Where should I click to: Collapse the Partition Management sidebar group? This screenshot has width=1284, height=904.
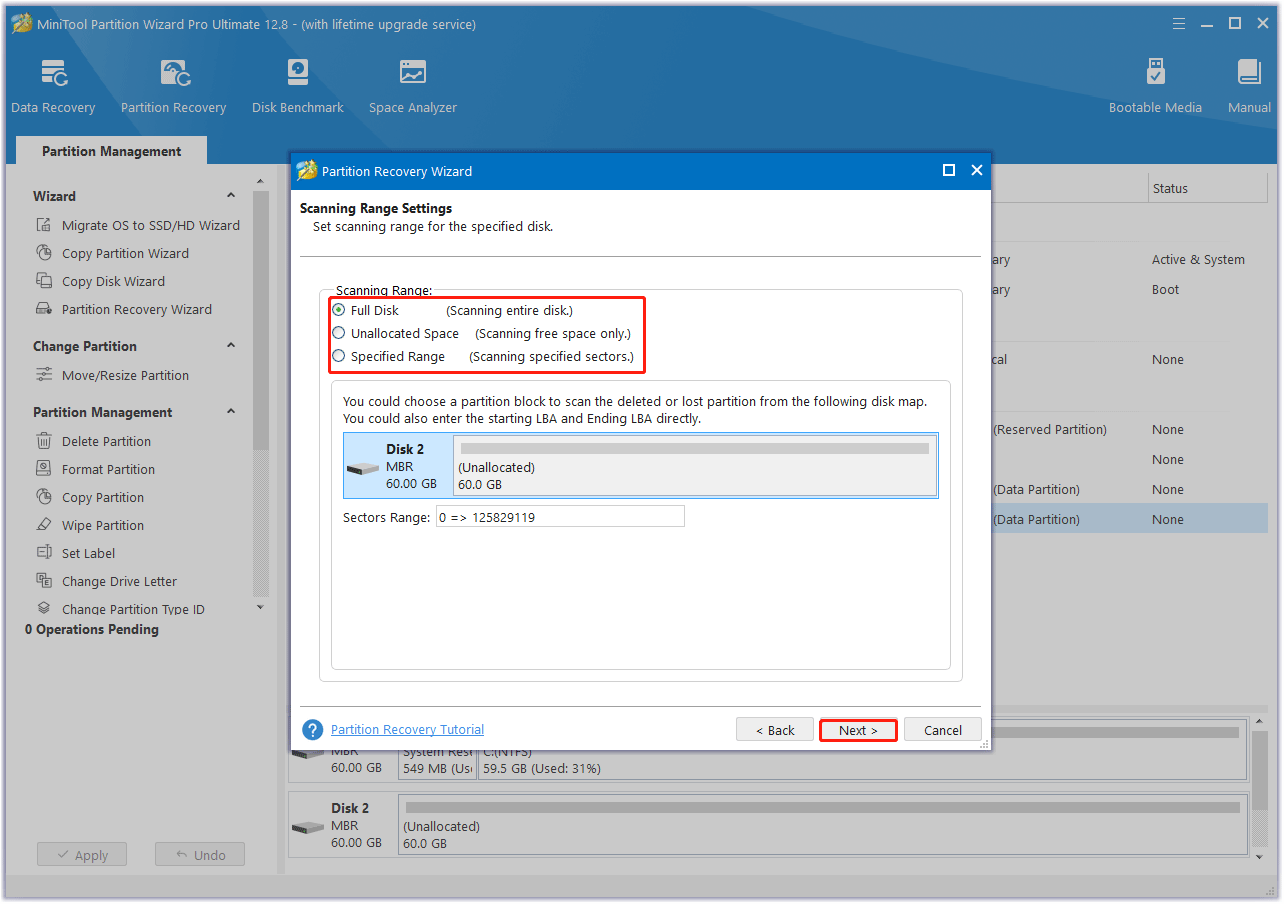pyautogui.click(x=231, y=412)
